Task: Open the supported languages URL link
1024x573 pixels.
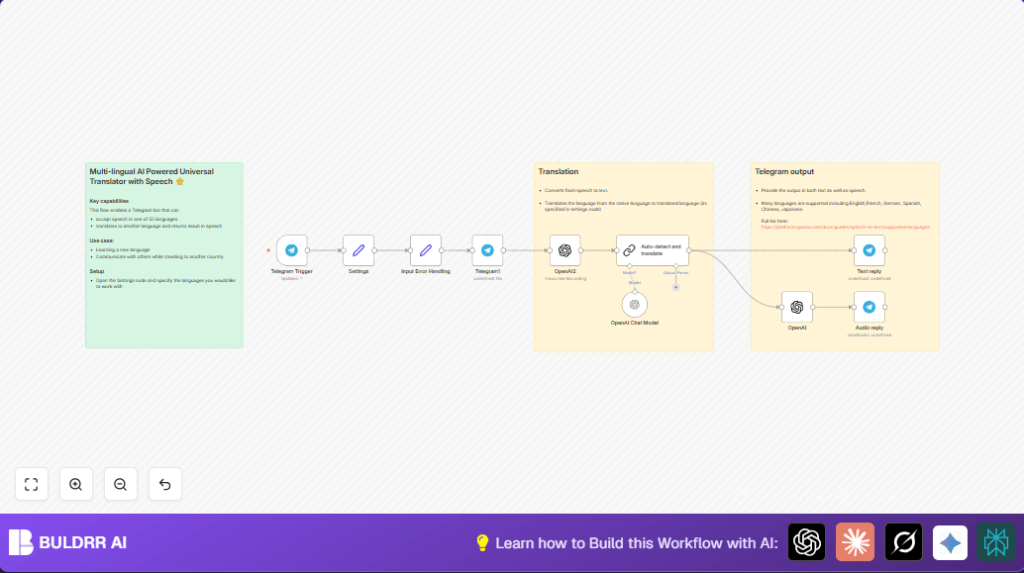Action: click(845, 227)
